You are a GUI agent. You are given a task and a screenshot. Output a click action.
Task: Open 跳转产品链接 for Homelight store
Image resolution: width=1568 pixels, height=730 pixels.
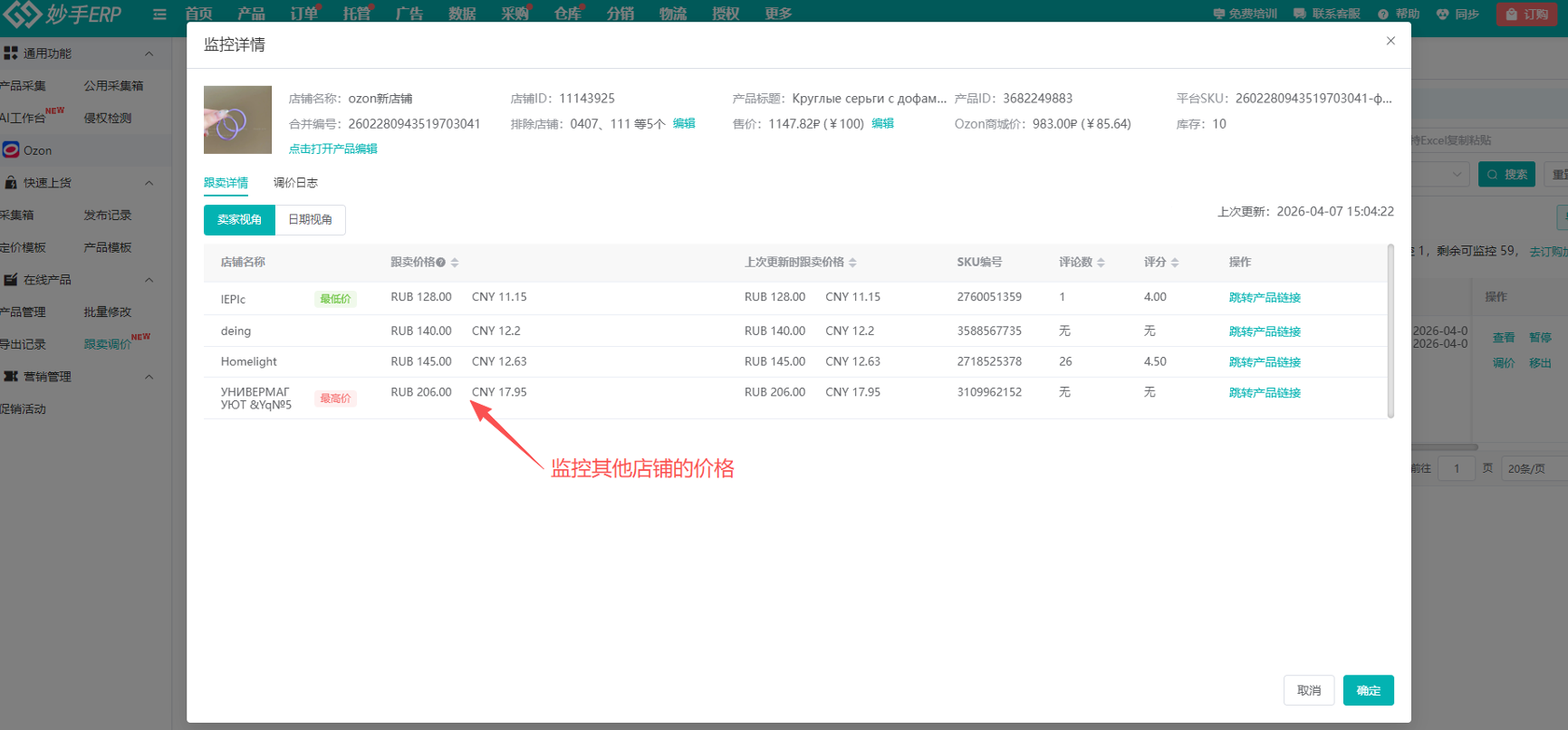1264,362
